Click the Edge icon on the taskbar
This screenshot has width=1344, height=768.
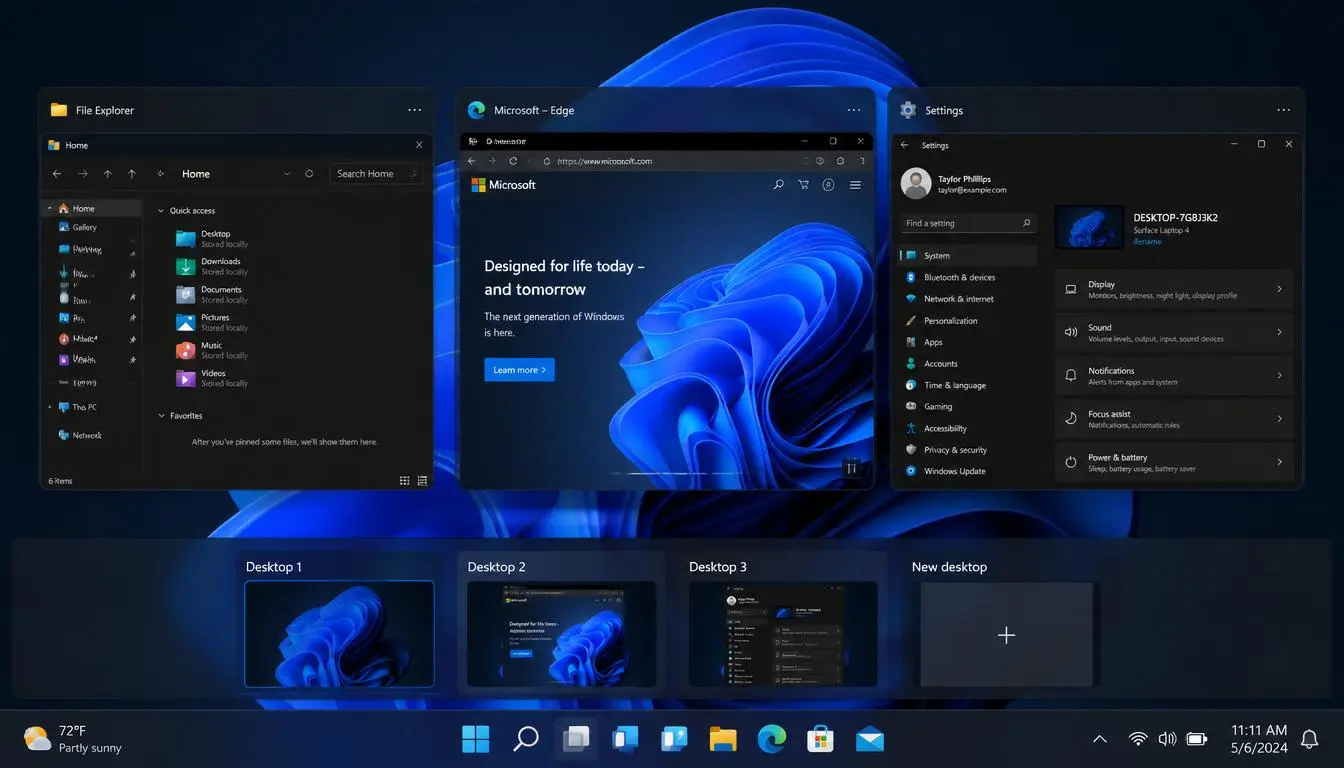pos(772,739)
